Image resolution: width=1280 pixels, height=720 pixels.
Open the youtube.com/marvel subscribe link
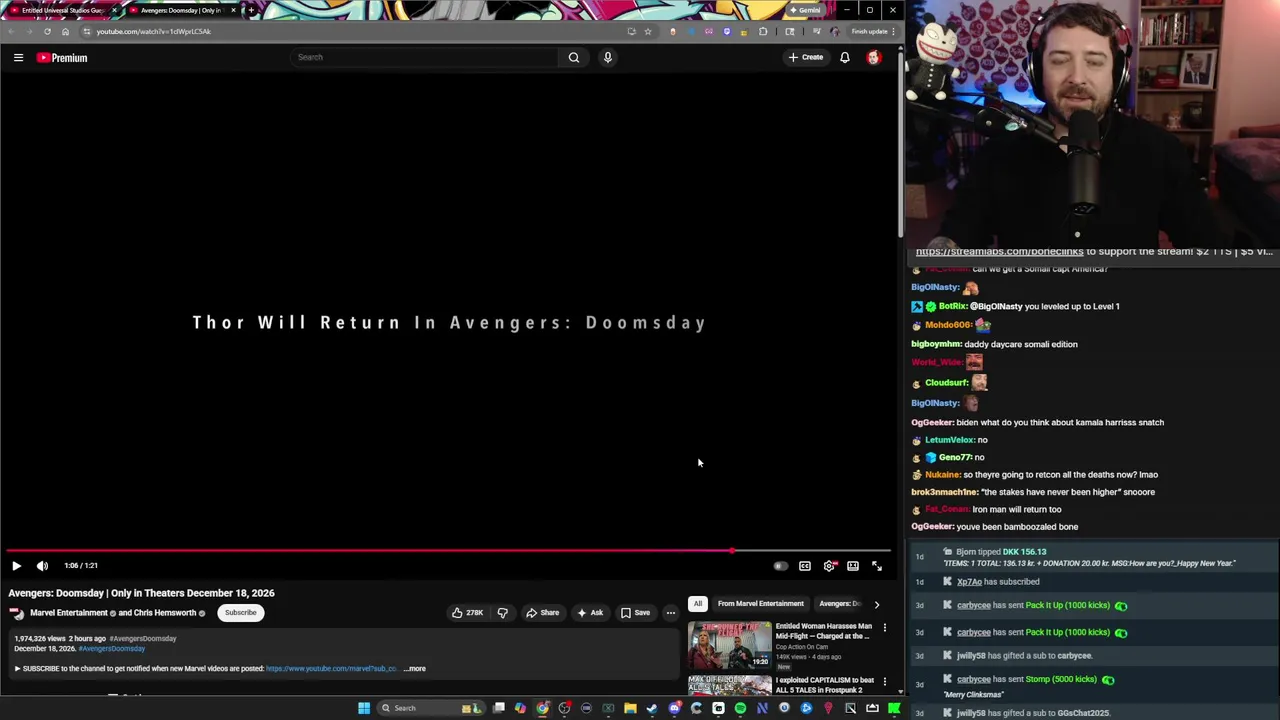pyautogui.click(x=332, y=669)
